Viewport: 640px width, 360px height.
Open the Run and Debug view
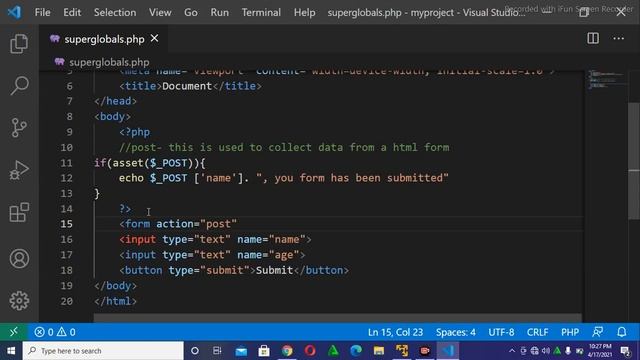[19, 170]
